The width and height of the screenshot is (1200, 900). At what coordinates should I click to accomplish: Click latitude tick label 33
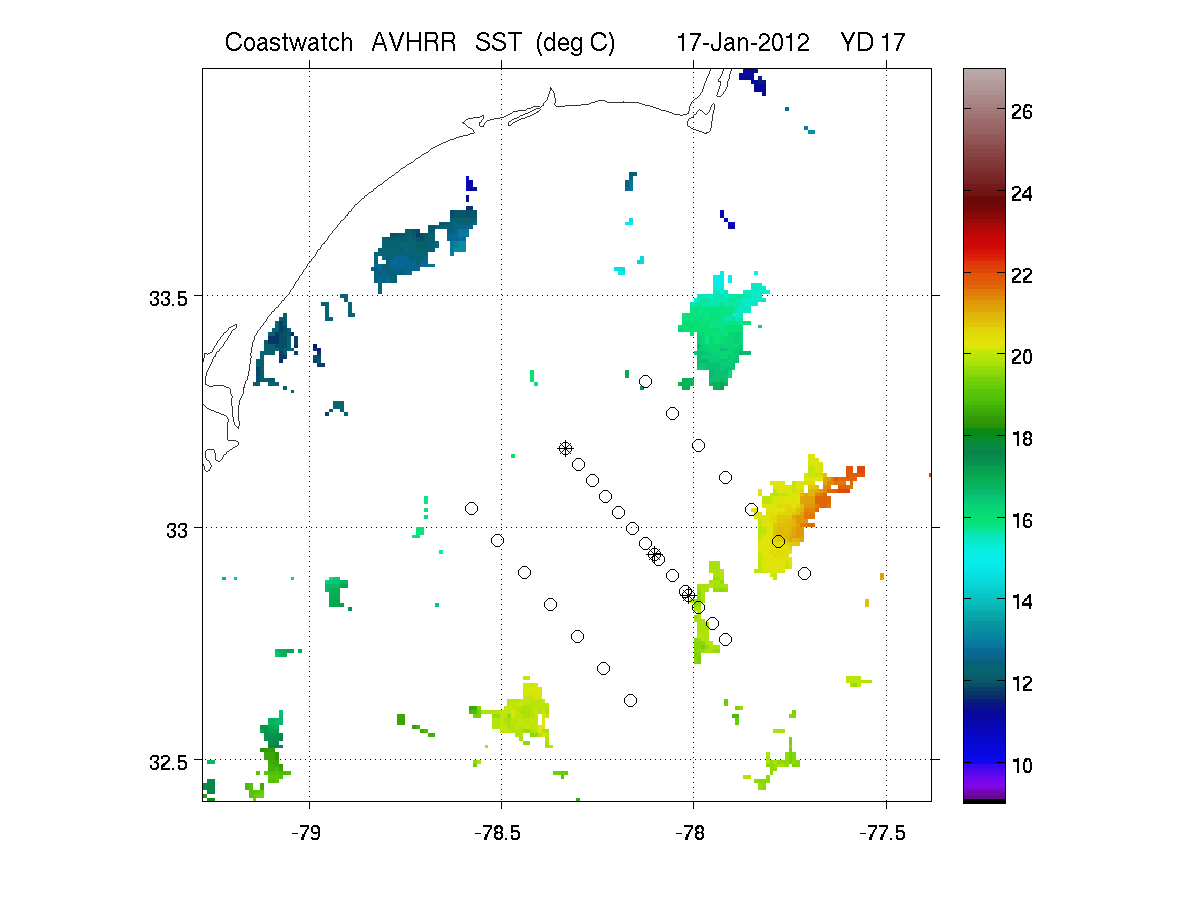point(177,529)
